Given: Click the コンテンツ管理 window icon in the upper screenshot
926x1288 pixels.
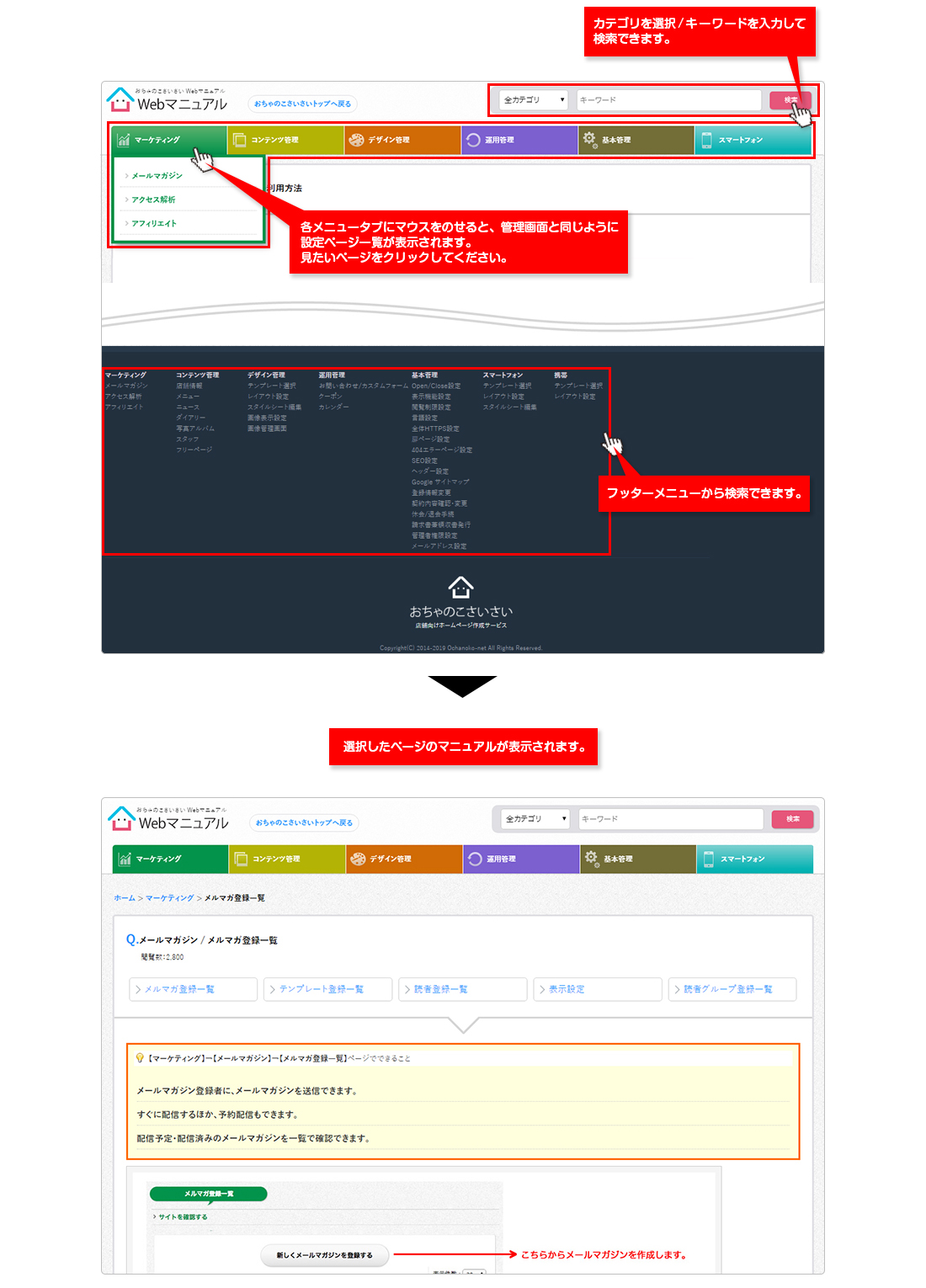Looking at the screenshot, I should 239,140.
